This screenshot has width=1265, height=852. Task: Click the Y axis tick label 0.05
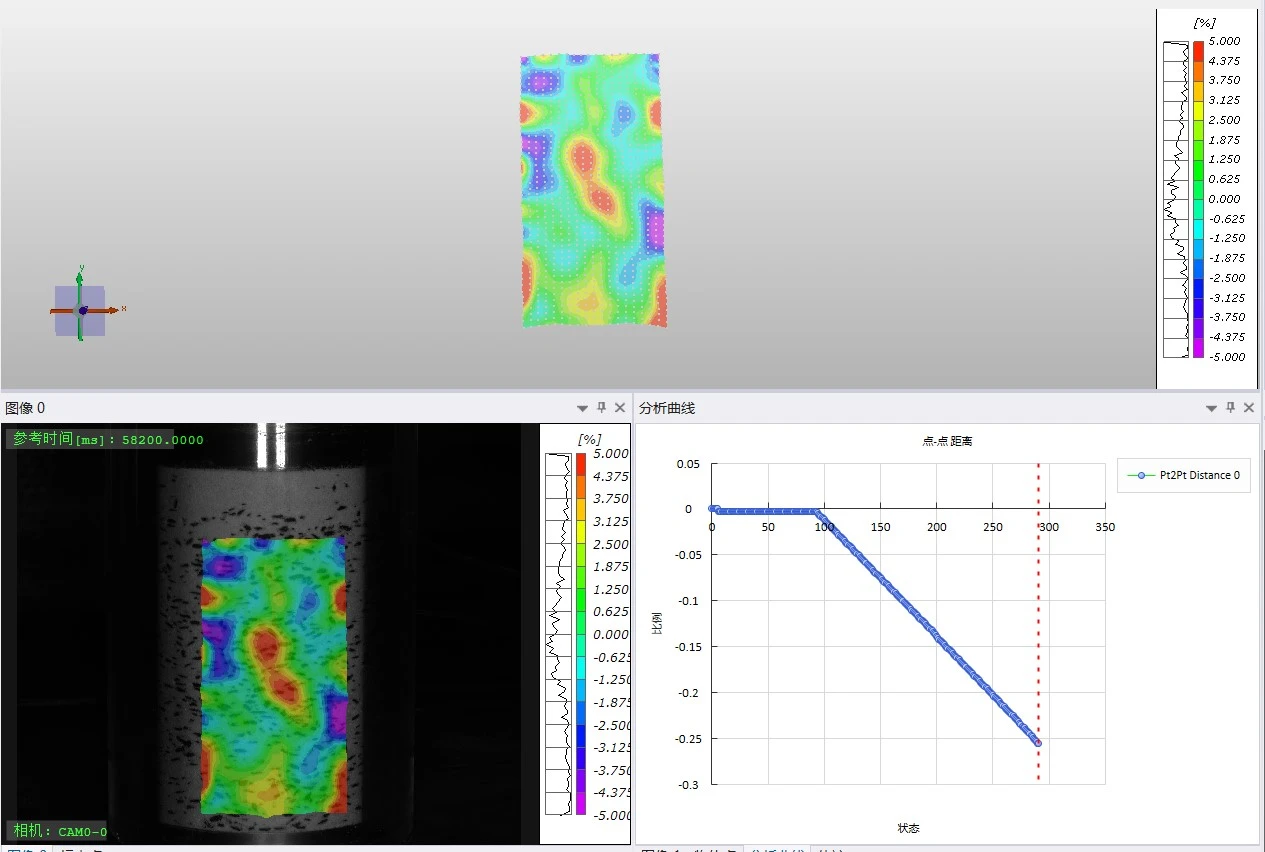[688, 464]
